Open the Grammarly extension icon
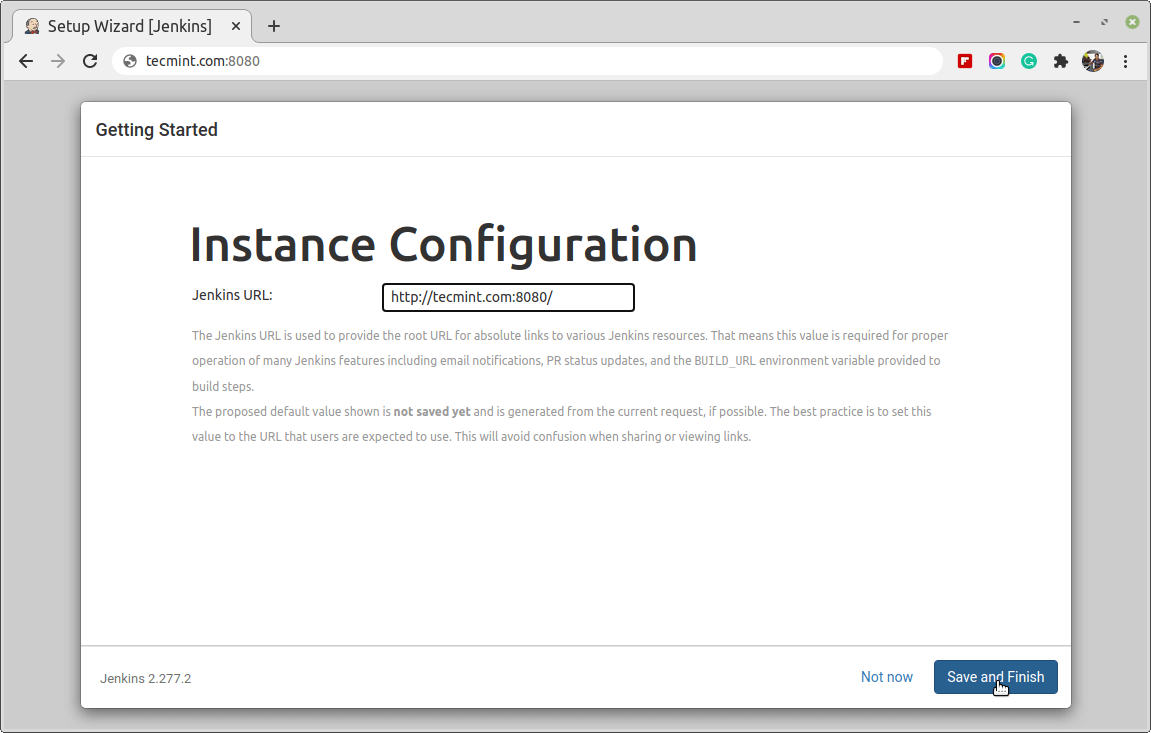 [1028, 61]
